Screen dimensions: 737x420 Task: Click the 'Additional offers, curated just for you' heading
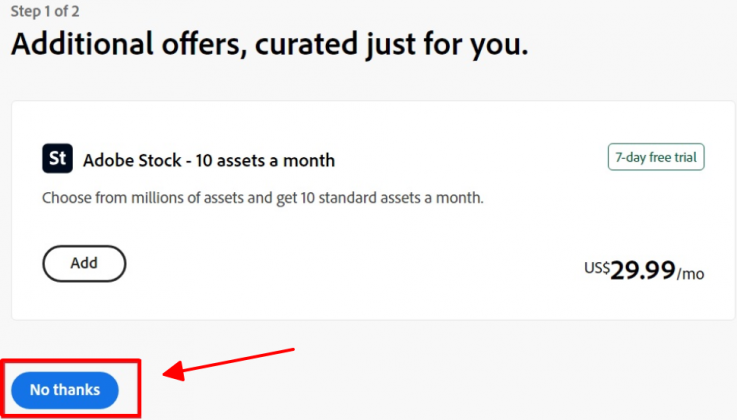[268, 44]
